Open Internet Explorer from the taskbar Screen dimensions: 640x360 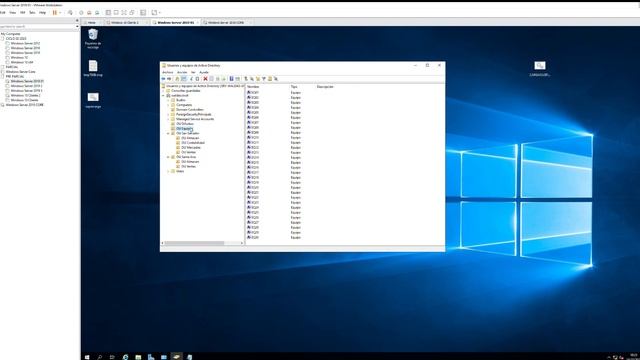[125, 357]
